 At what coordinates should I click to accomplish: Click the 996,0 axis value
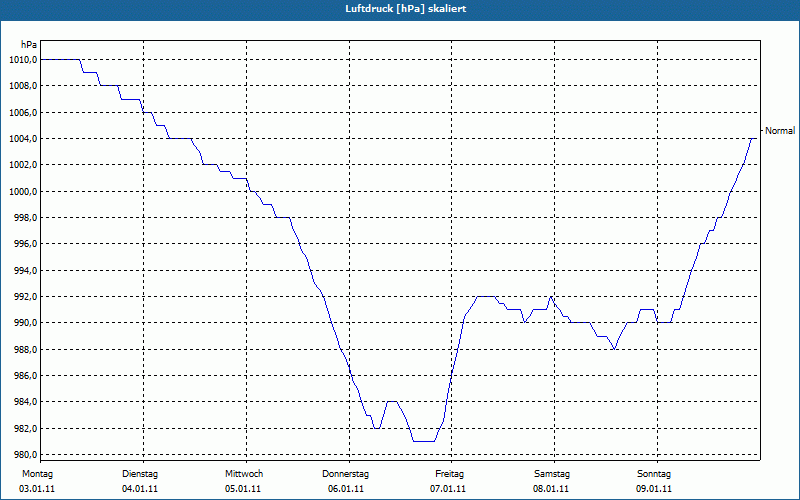tap(25, 244)
